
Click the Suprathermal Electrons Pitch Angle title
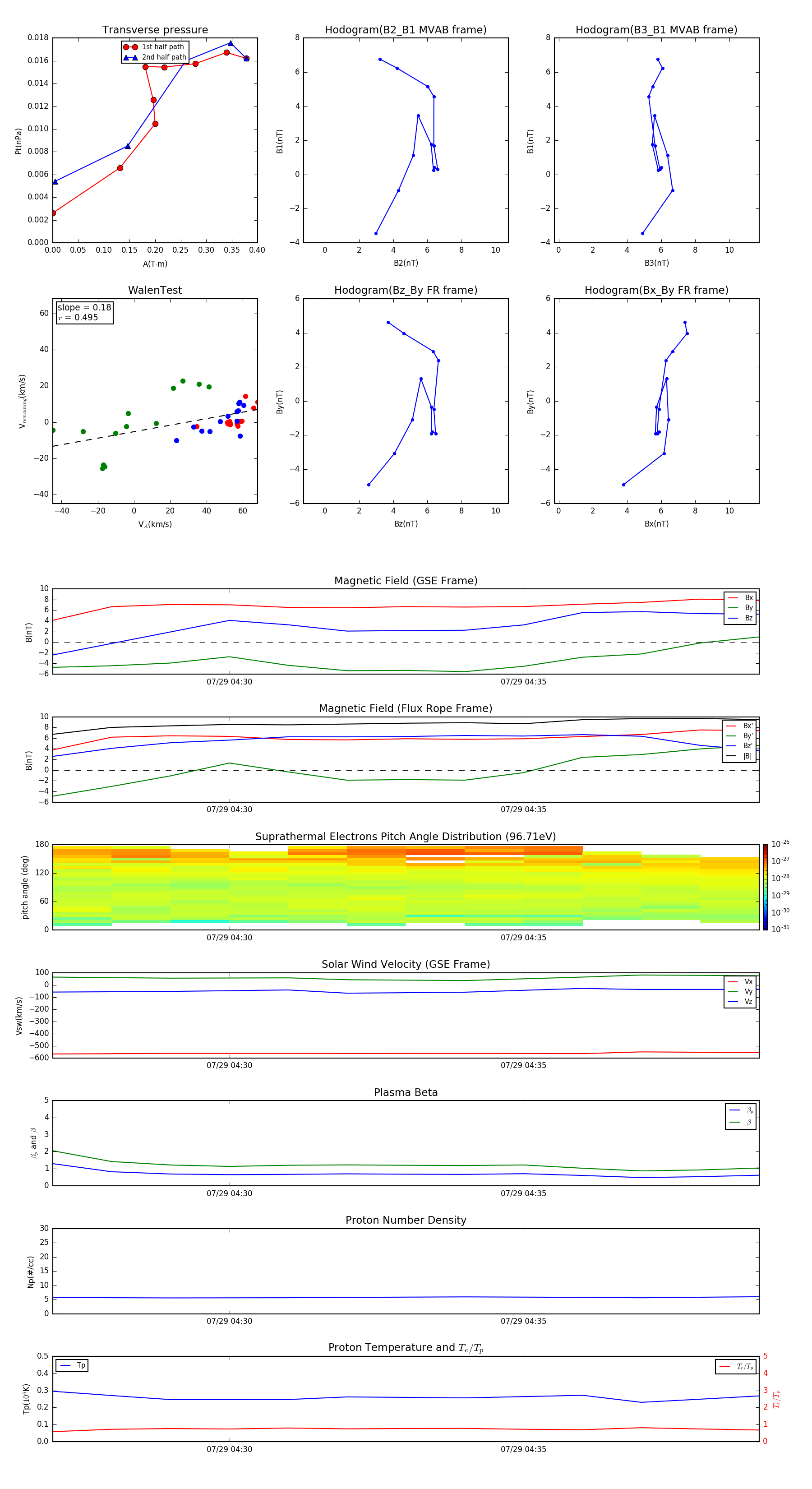[406, 837]
